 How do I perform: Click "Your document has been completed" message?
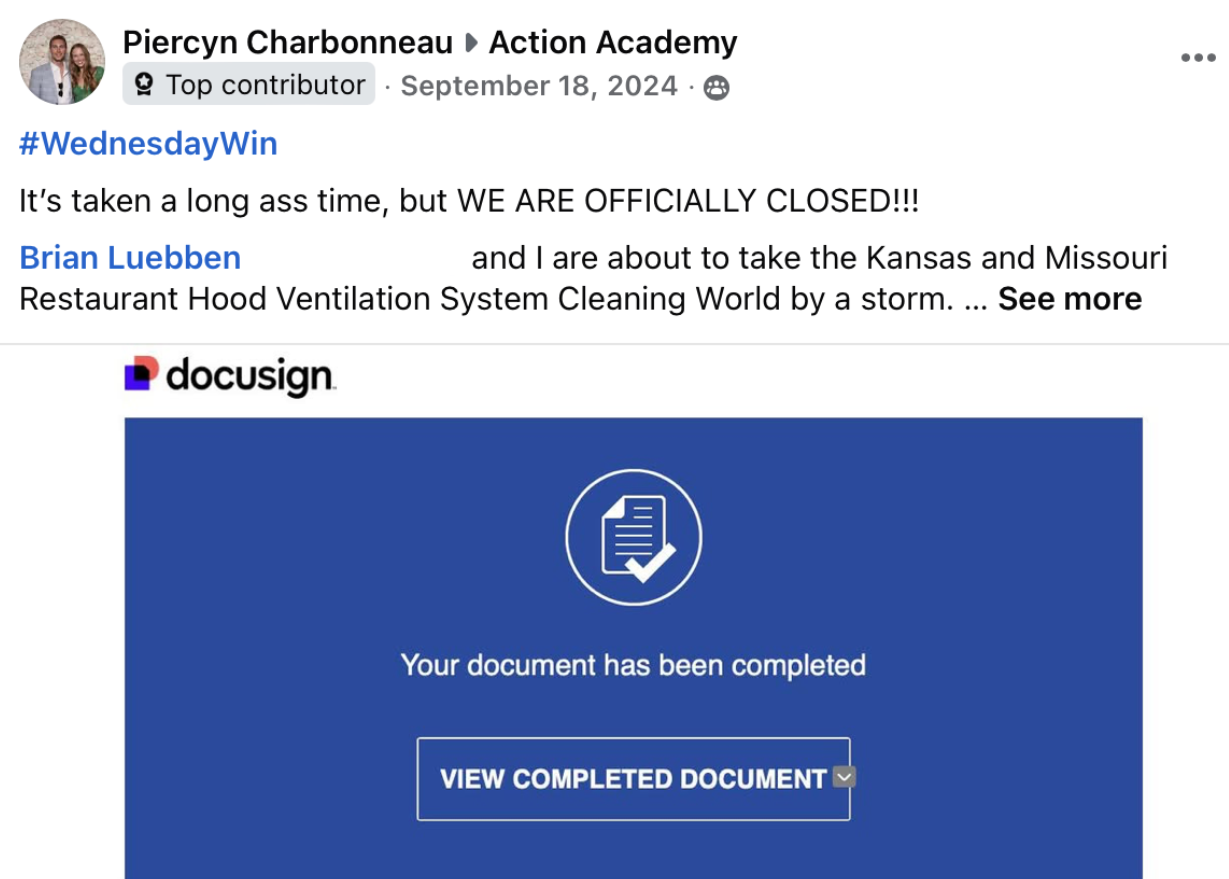pos(633,665)
